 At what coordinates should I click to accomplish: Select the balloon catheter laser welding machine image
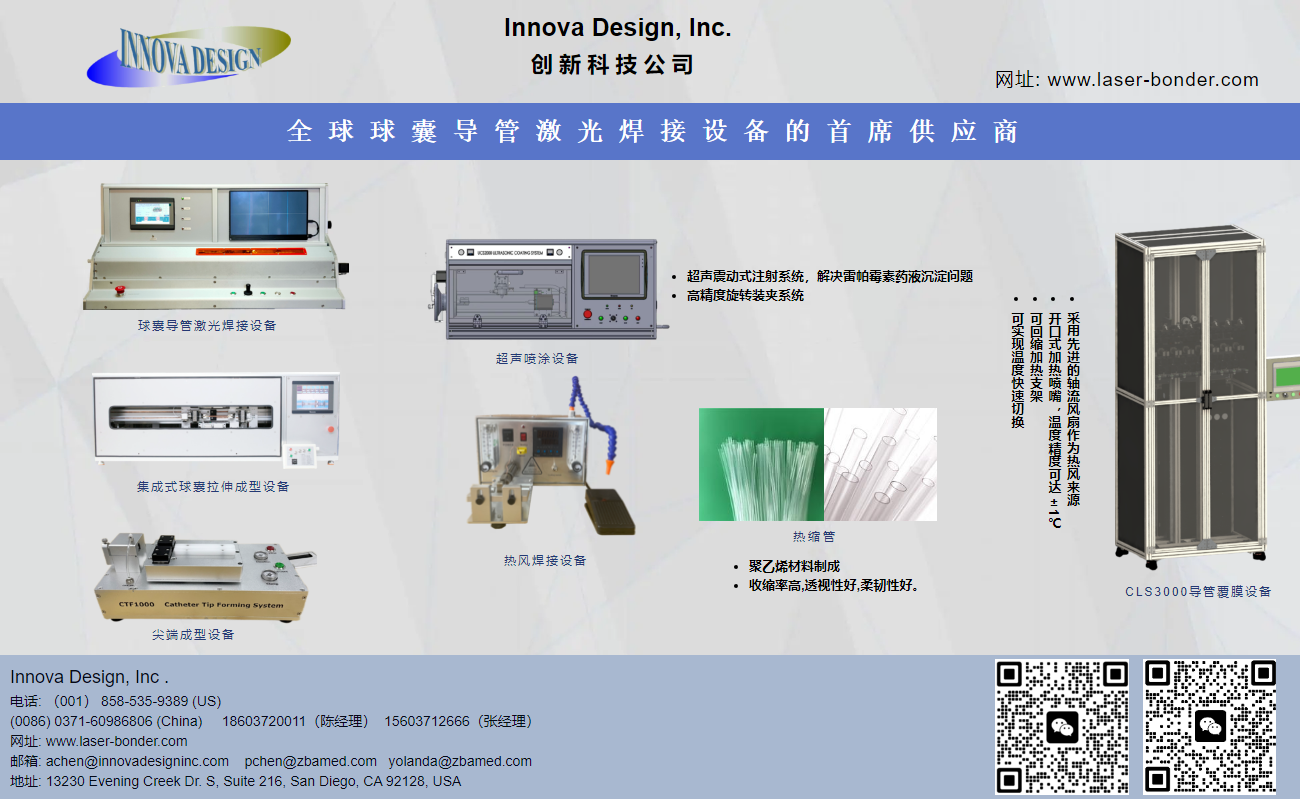[x=217, y=247]
